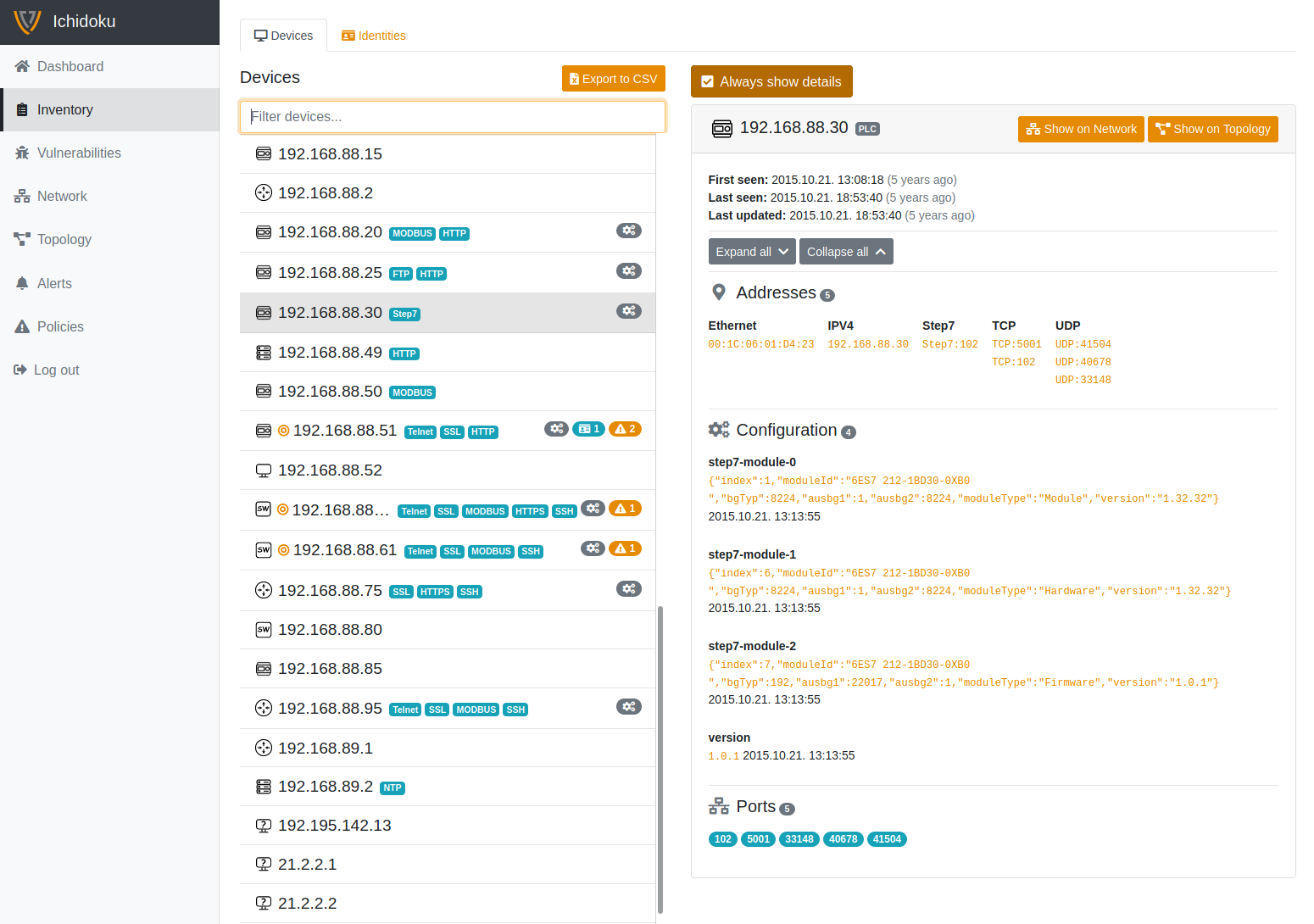Click Step7 tag on 192.168.88.30
Screen dimensions: 1314x924
tap(405, 314)
